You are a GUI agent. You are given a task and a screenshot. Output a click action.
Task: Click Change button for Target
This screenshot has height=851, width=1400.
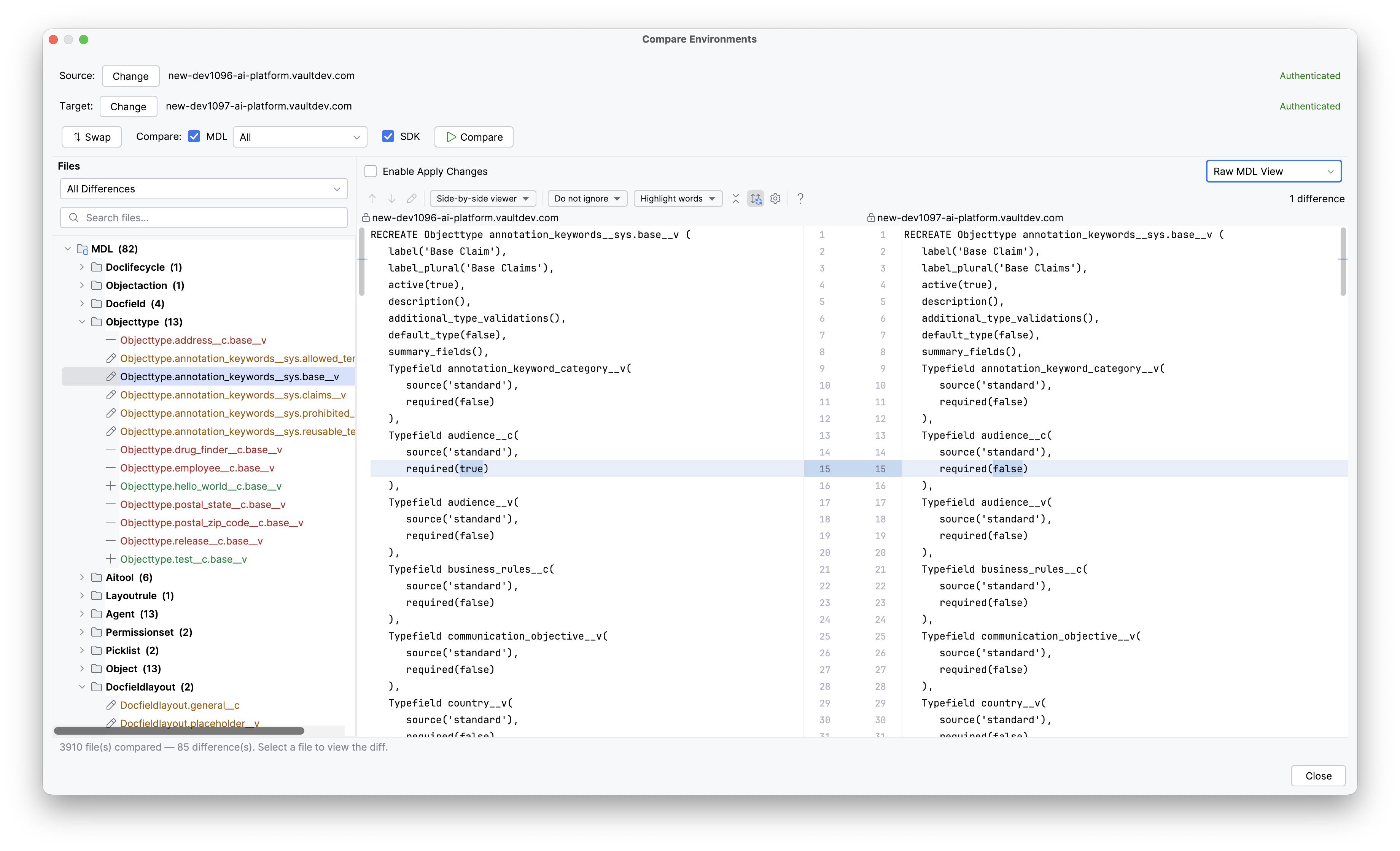coord(128,106)
